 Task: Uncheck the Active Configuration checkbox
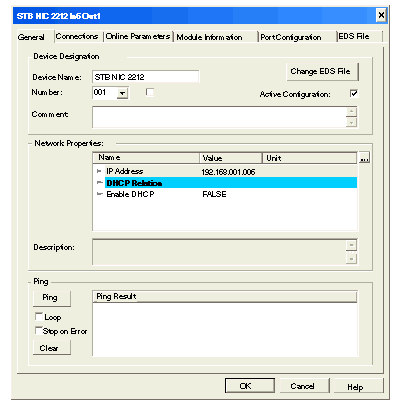click(354, 93)
